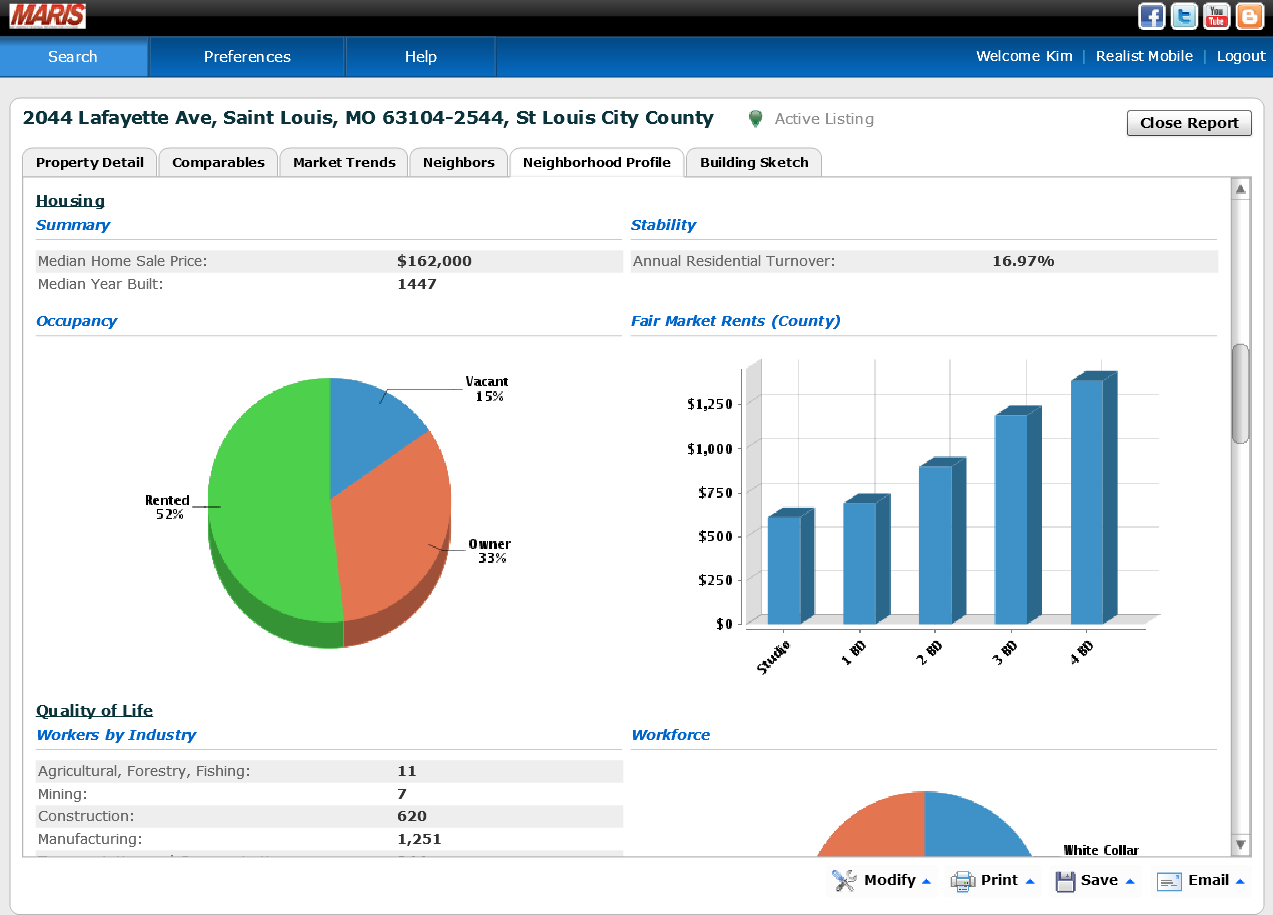This screenshot has height=915, width=1273.
Task: Click the Save floppy disk icon
Action: click(1065, 881)
